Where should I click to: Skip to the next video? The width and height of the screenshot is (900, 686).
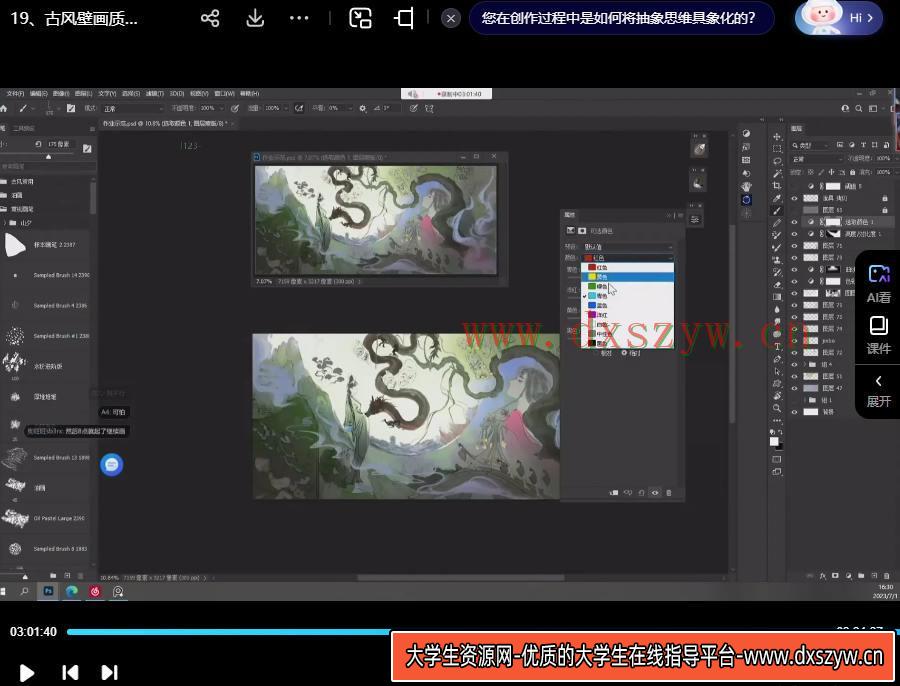click(110, 672)
